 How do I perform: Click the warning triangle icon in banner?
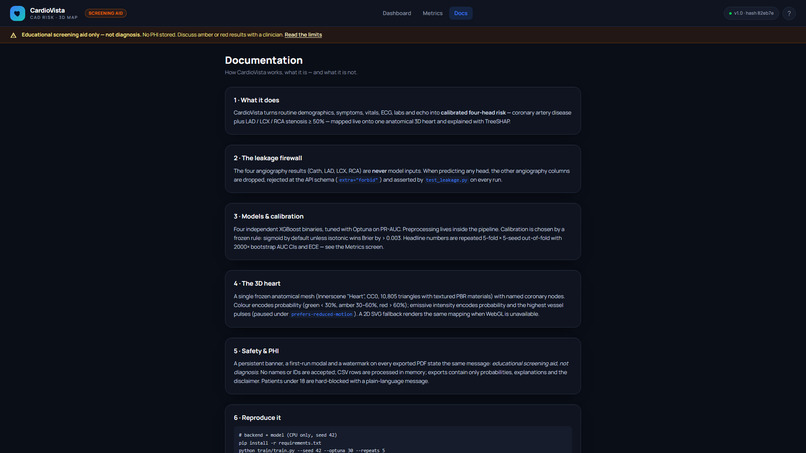(13, 35)
